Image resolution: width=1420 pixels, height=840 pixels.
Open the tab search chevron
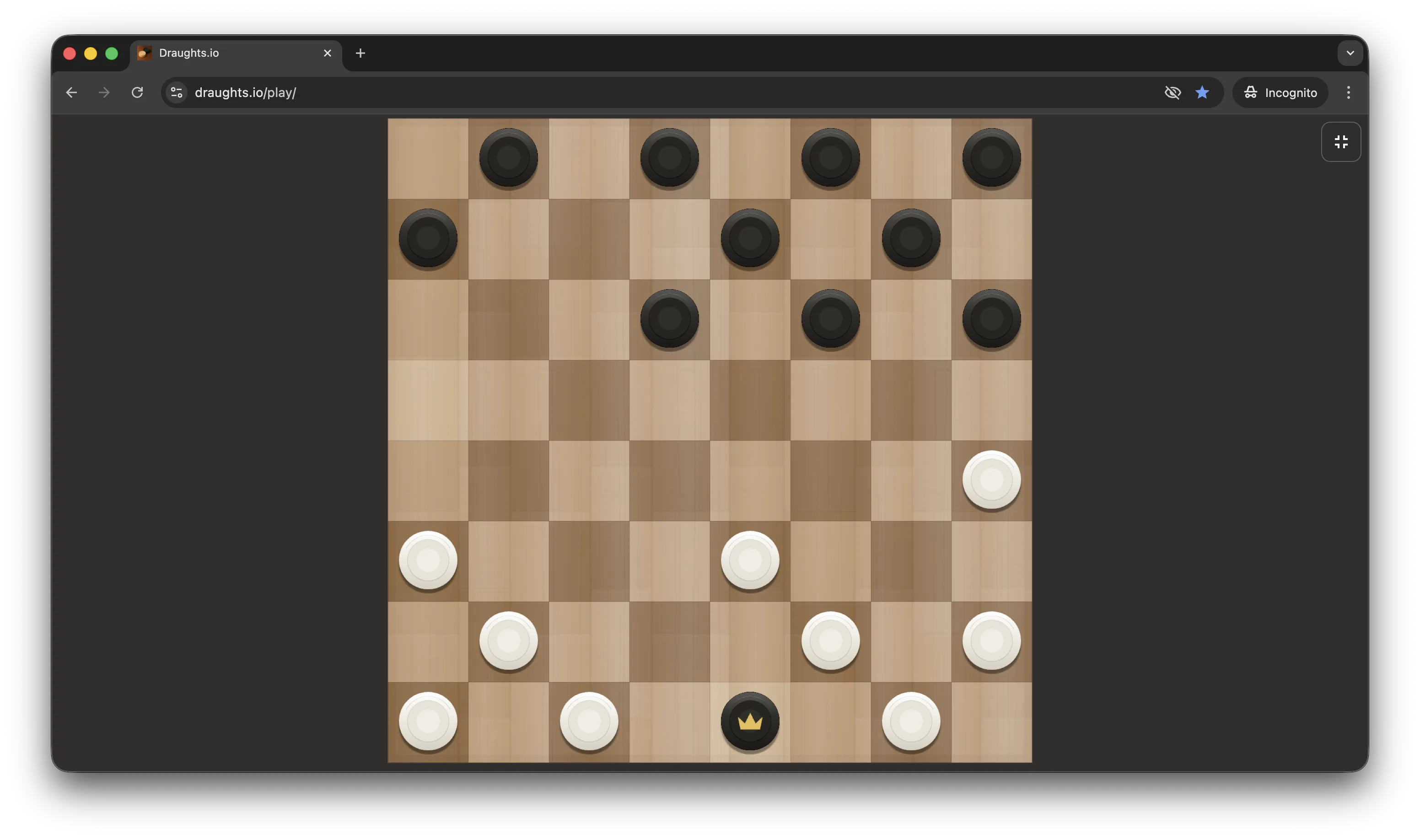(1350, 53)
